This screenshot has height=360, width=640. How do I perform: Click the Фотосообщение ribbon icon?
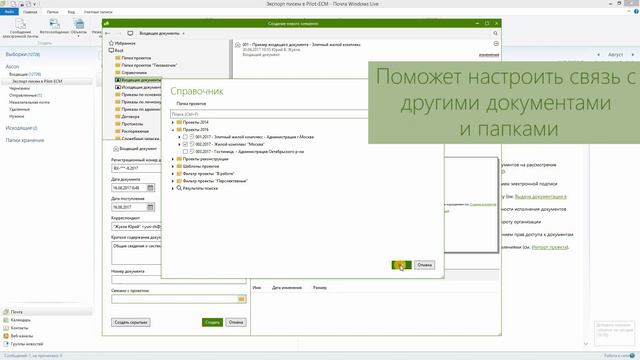click(54, 27)
